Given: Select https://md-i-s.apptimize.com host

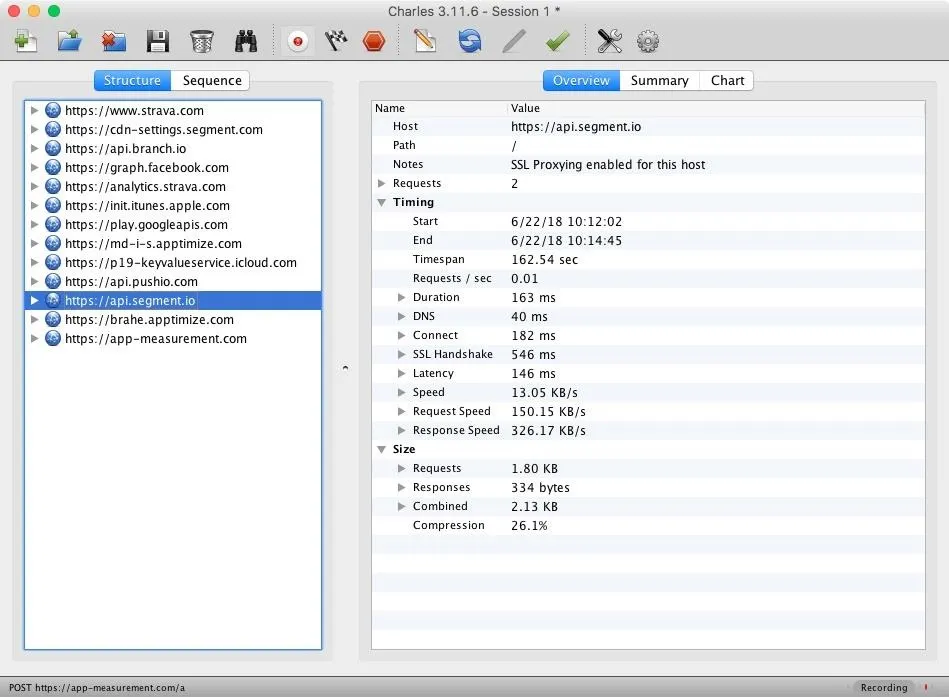Looking at the screenshot, I should 153,243.
